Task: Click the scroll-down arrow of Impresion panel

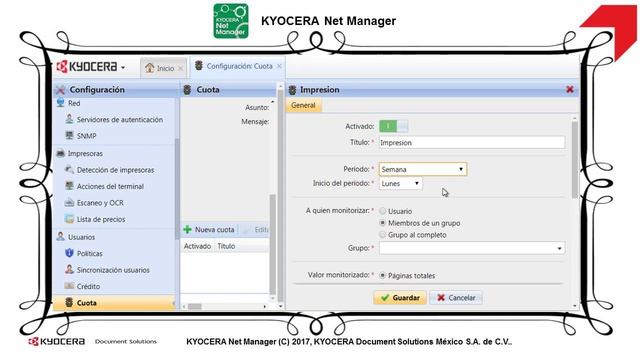Action: click(575, 306)
